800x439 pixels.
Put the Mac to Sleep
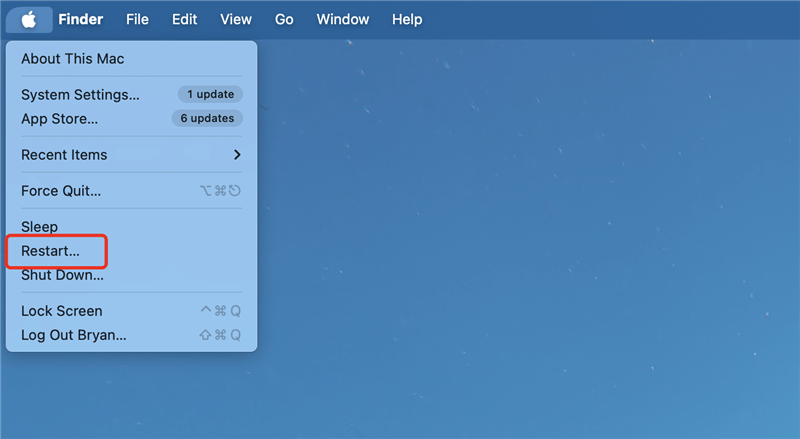tap(40, 227)
